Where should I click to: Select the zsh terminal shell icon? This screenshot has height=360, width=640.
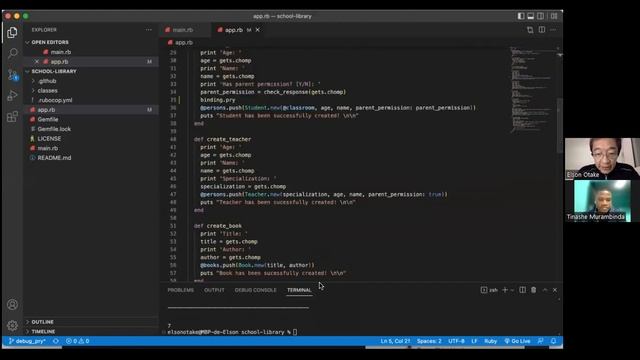[x=489, y=290]
